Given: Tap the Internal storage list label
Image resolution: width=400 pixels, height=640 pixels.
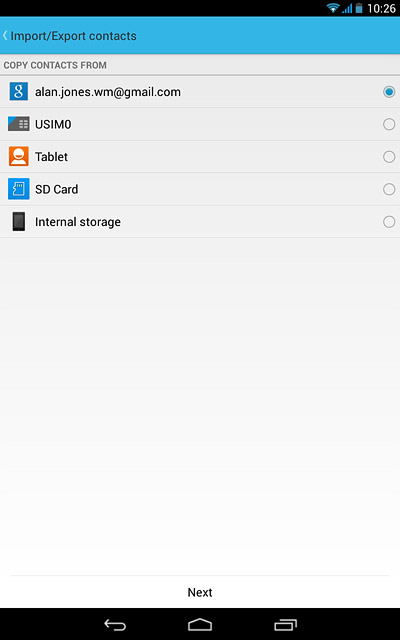Looking at the screenshot, I should [x=78, y=222].
